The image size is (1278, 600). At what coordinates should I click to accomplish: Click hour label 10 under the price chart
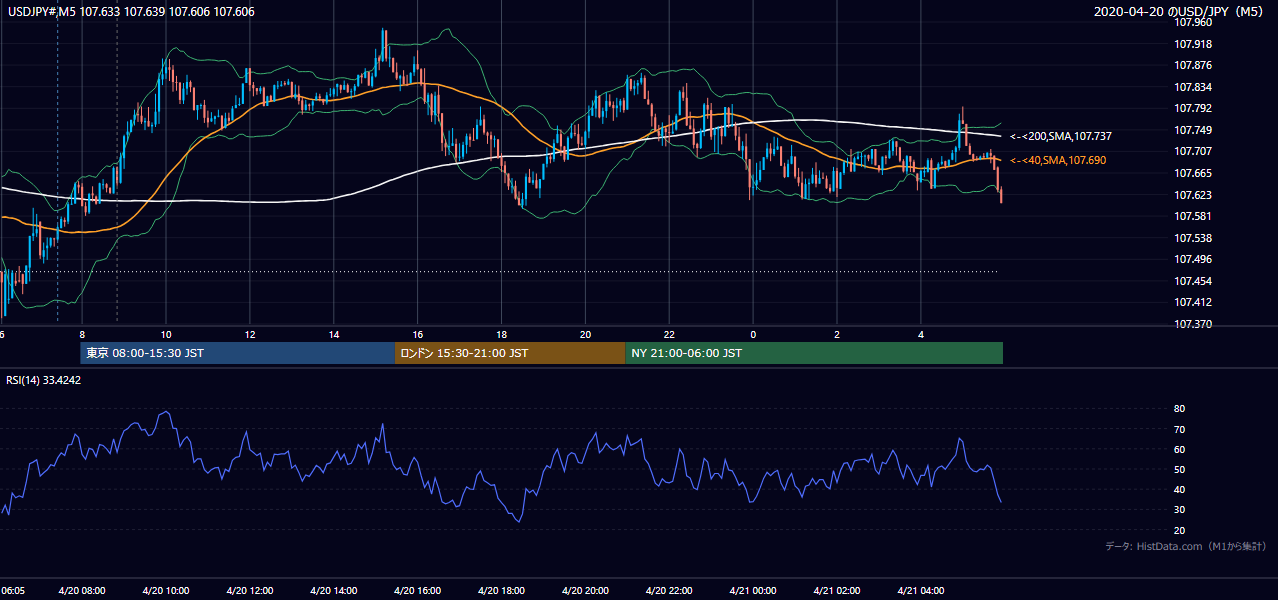click(166, 334)
